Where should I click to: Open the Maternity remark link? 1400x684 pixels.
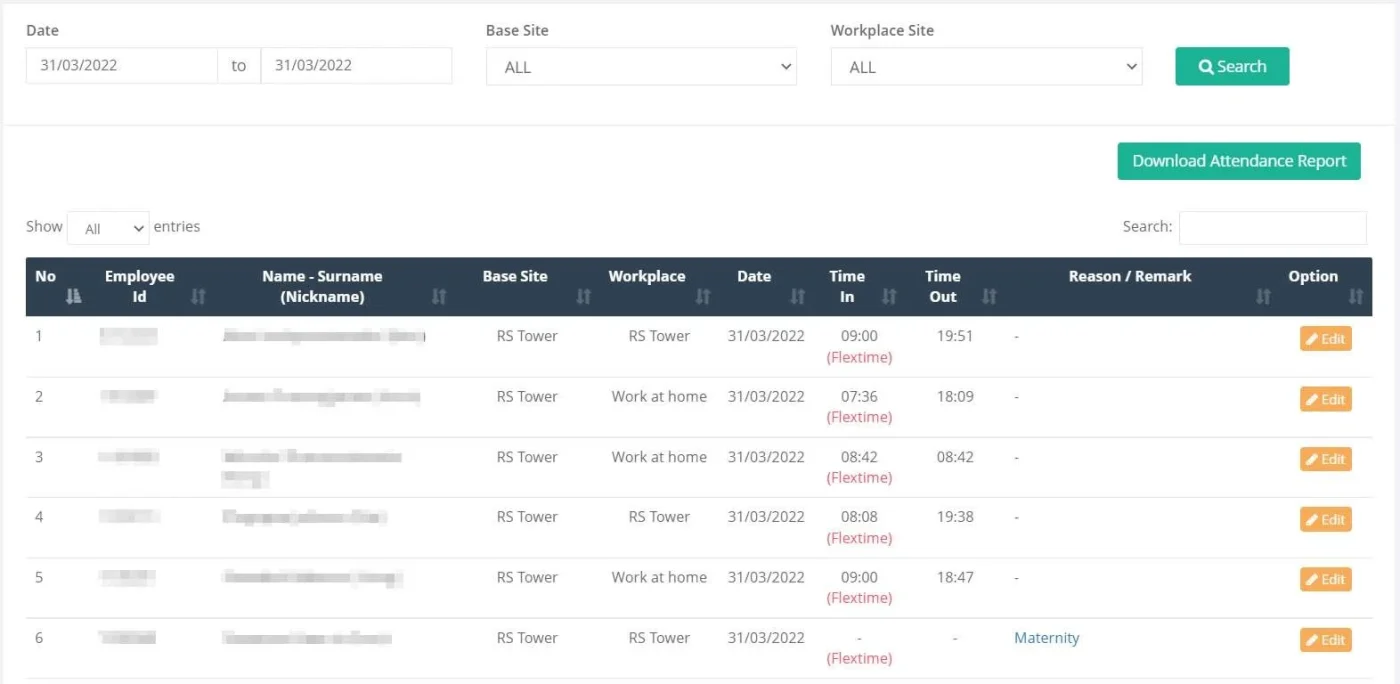[1046, 638]
